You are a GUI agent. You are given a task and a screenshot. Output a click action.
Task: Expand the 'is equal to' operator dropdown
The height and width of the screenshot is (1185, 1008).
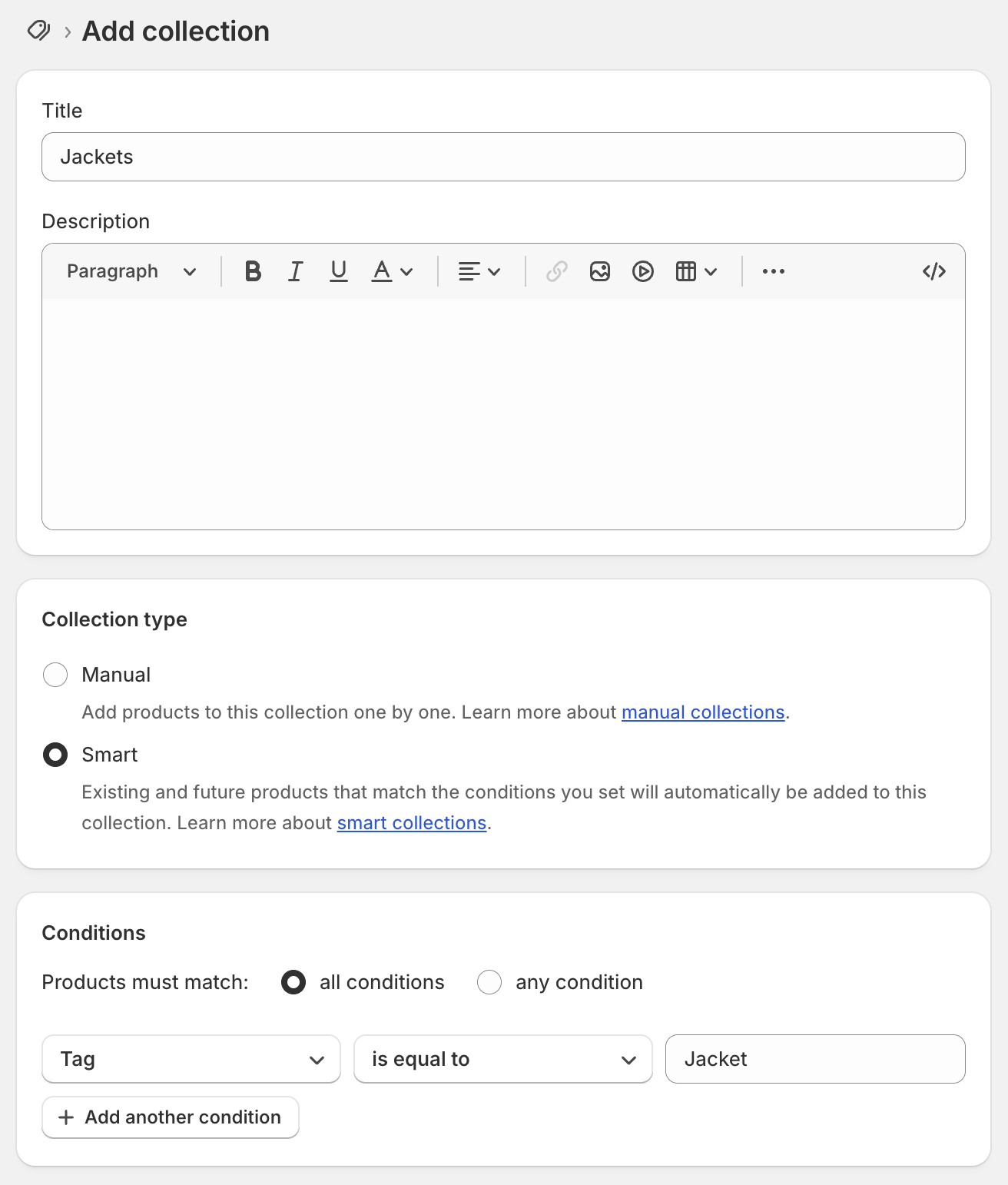(503, 1059)
